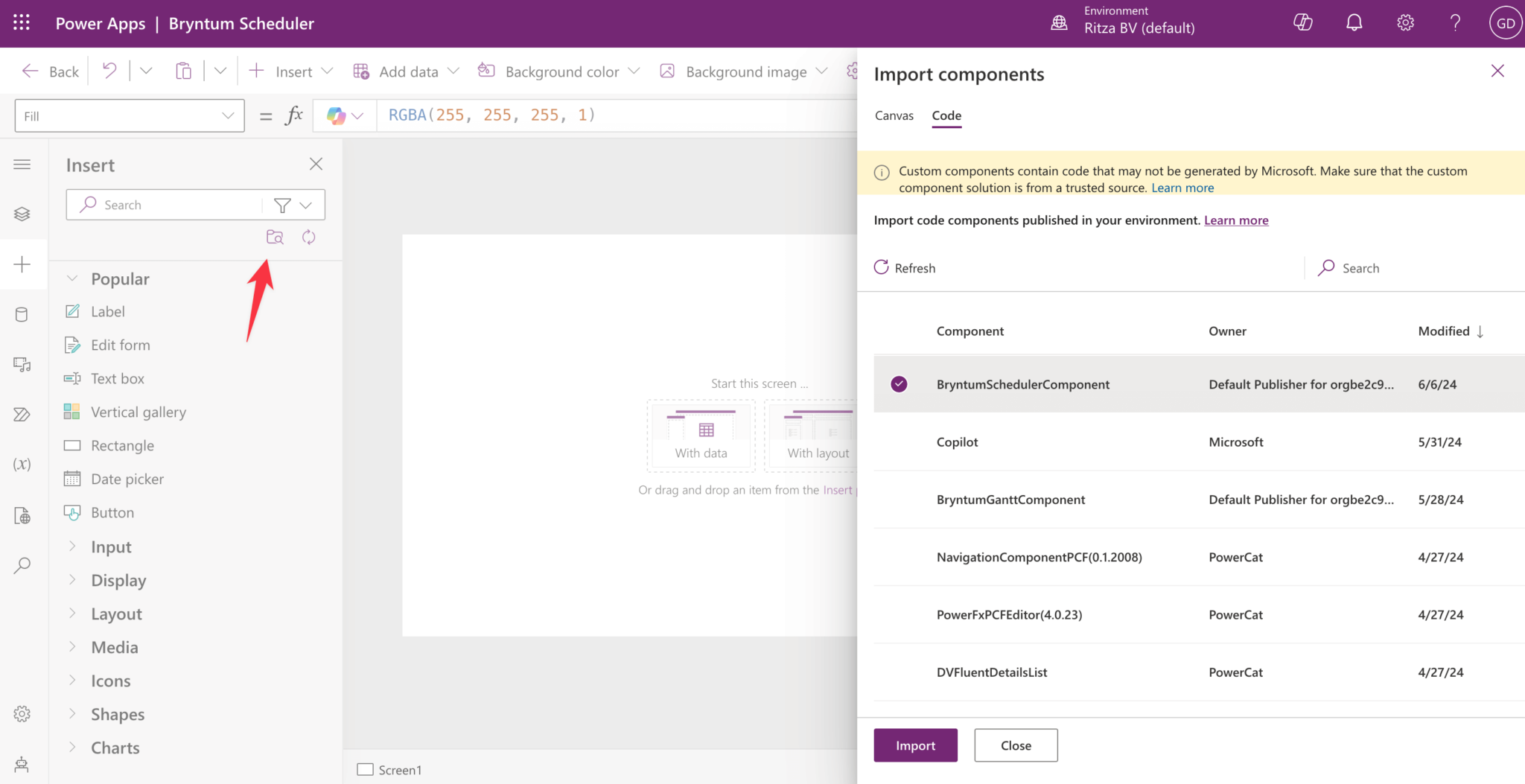Insert a Date picker control
This screenshot has width=1525, height=784.
pyautogui.click(x=127, y=479)
